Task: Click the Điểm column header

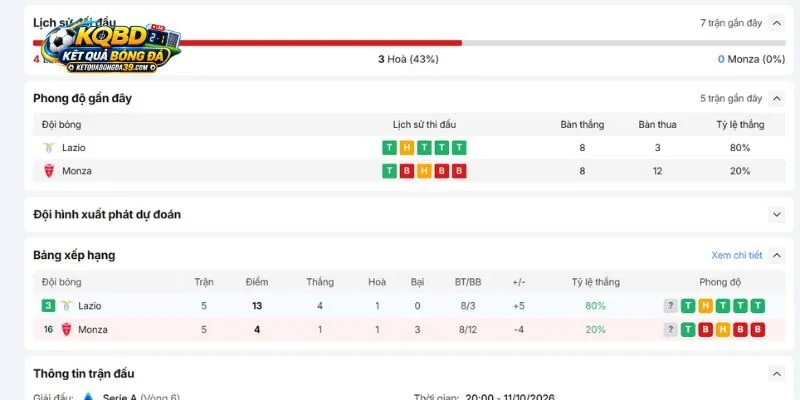Action: pos(257,282)
